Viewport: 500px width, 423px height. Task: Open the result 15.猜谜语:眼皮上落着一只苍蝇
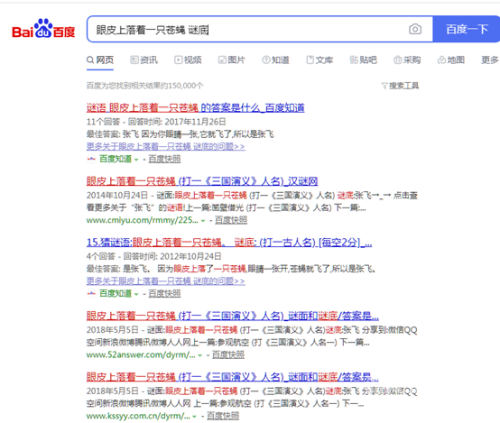(x=229, y=242)
